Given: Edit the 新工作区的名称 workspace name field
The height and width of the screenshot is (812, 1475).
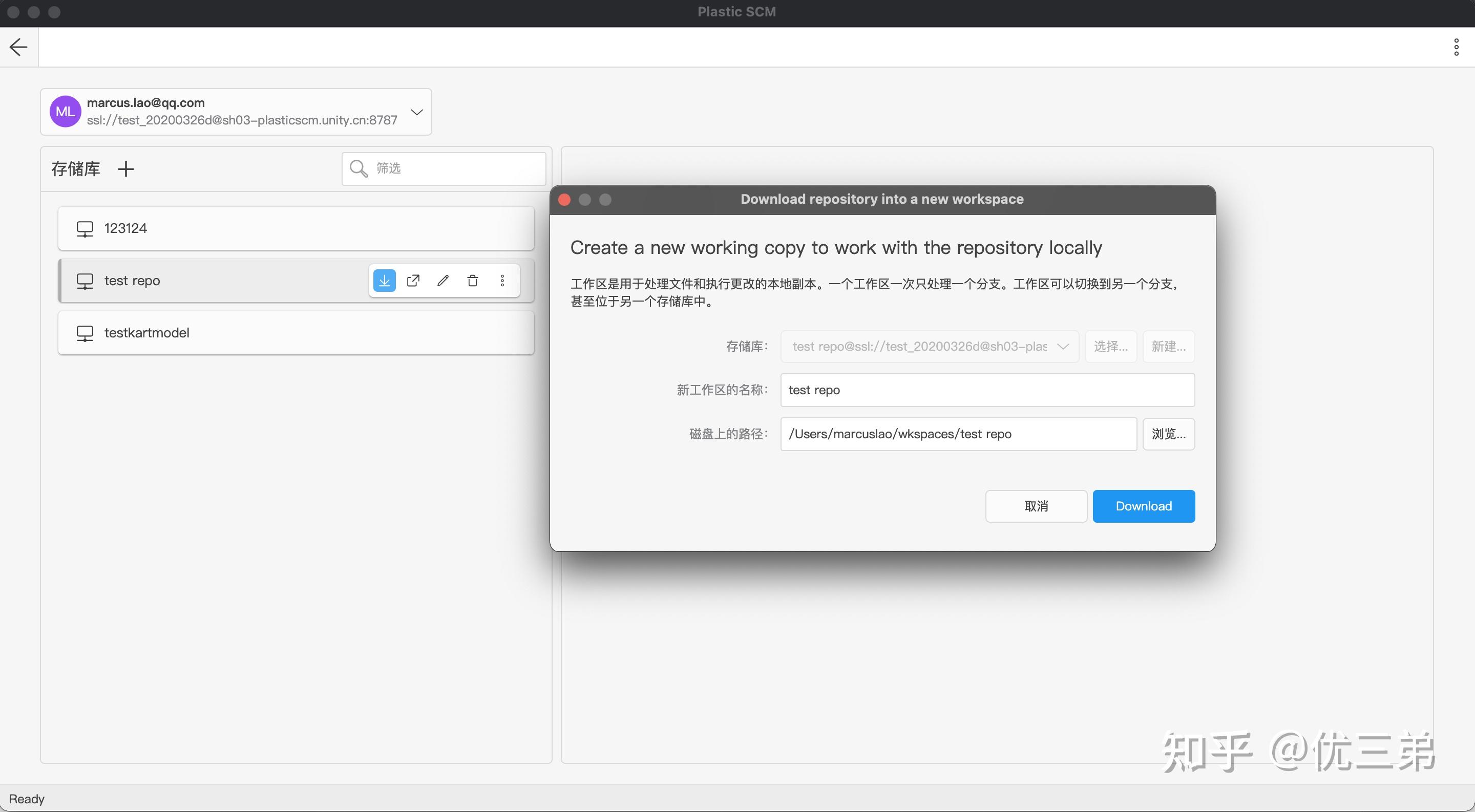Looking at the screenshot, I should (x=988, y=390).
